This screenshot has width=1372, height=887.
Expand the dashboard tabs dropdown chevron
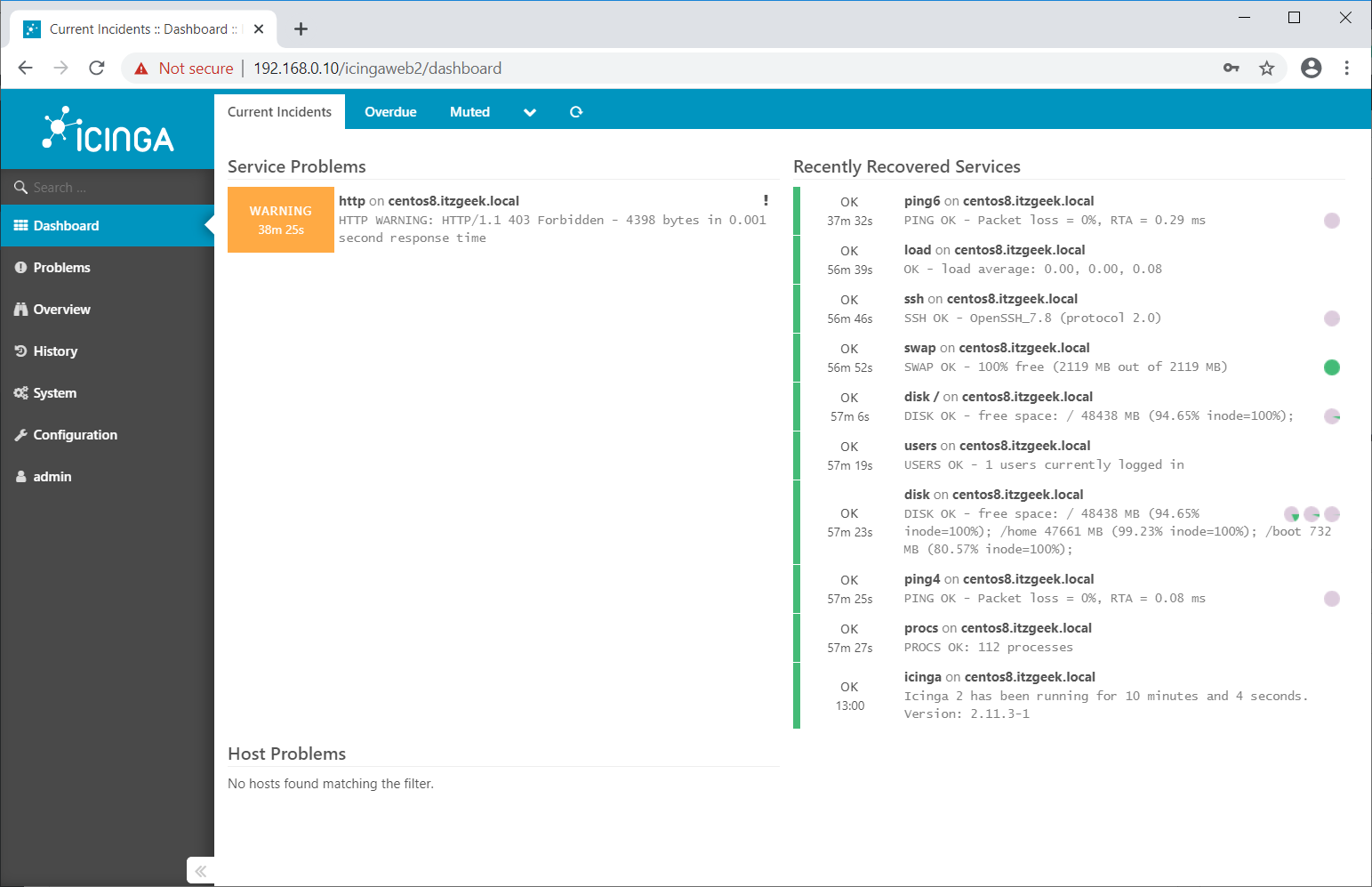(x=530, y=112)
